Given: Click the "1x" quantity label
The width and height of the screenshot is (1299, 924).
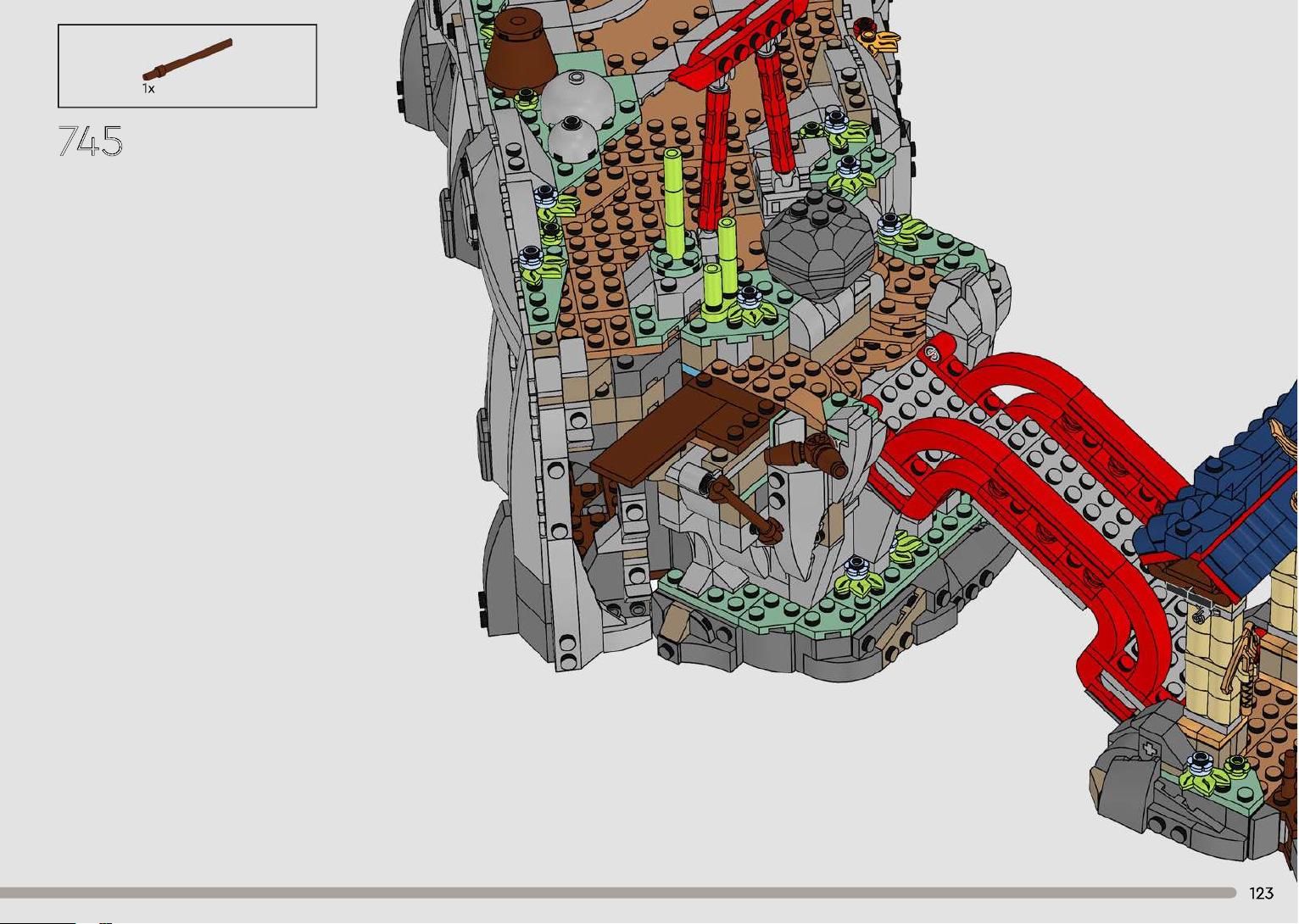Looking at the screenshot, I should (x=148, y=88).
